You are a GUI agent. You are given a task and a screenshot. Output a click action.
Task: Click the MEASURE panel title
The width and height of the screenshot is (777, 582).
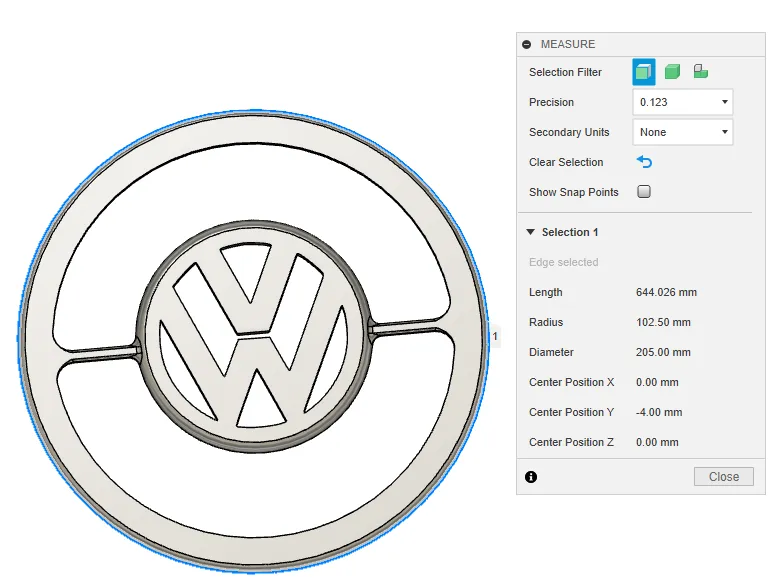[567, 44]
